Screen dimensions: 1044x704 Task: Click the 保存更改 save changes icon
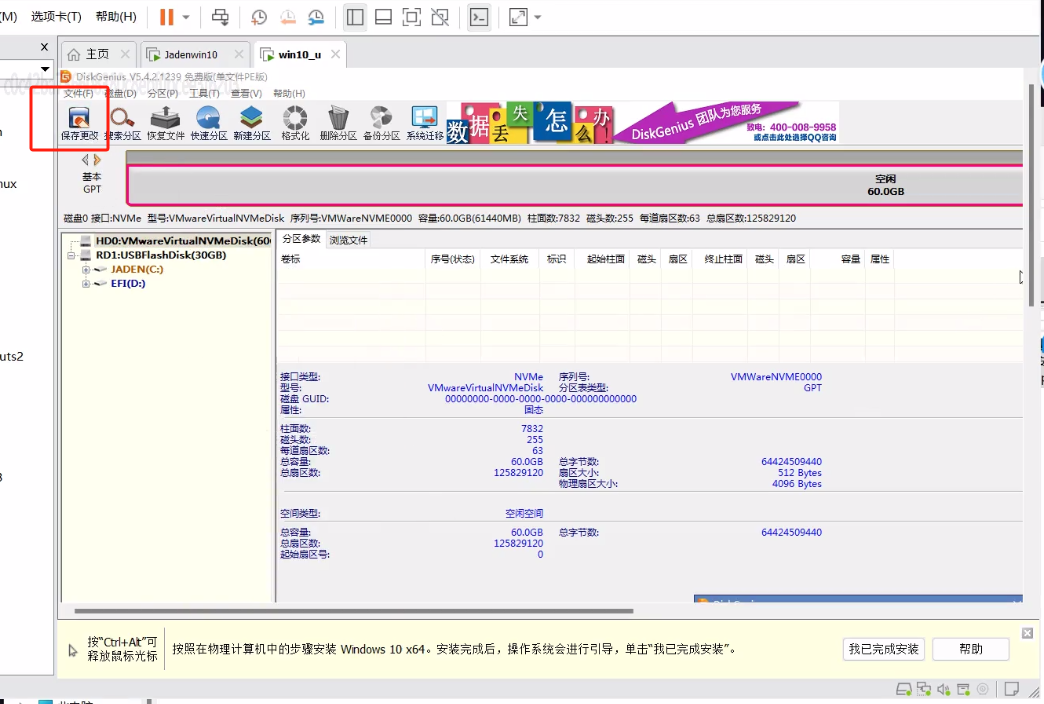coord(79,123)
